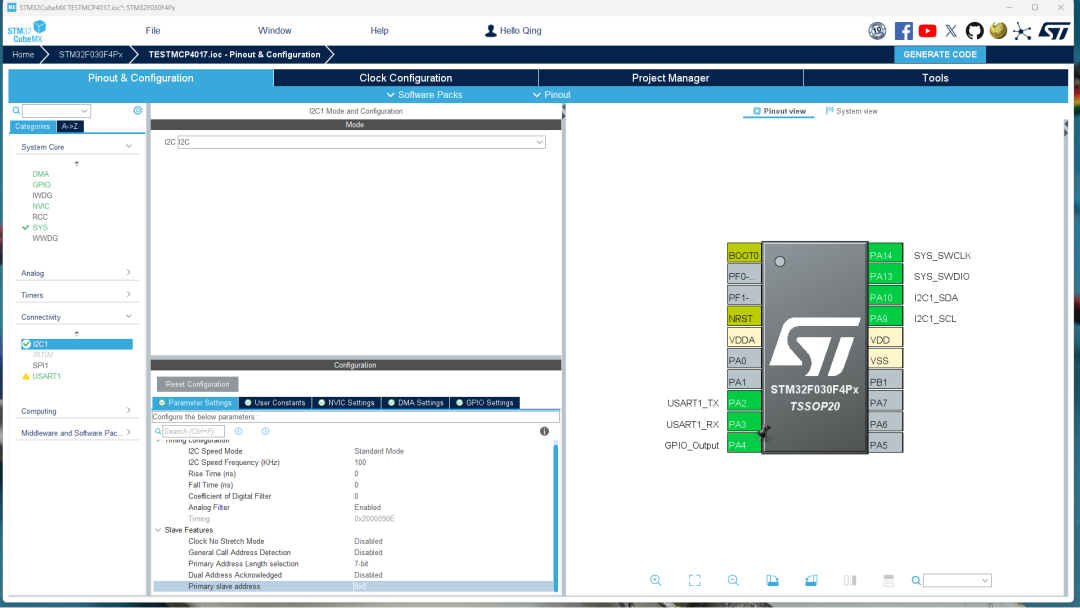The width and height of the screenshot is (1080, 608).
Task: Open the YouTube icon link
Action: coord(927,31)
